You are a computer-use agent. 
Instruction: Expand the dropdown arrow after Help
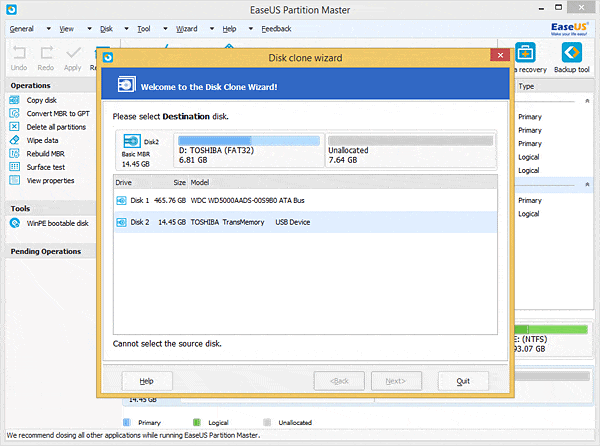[x=251, y=29]
